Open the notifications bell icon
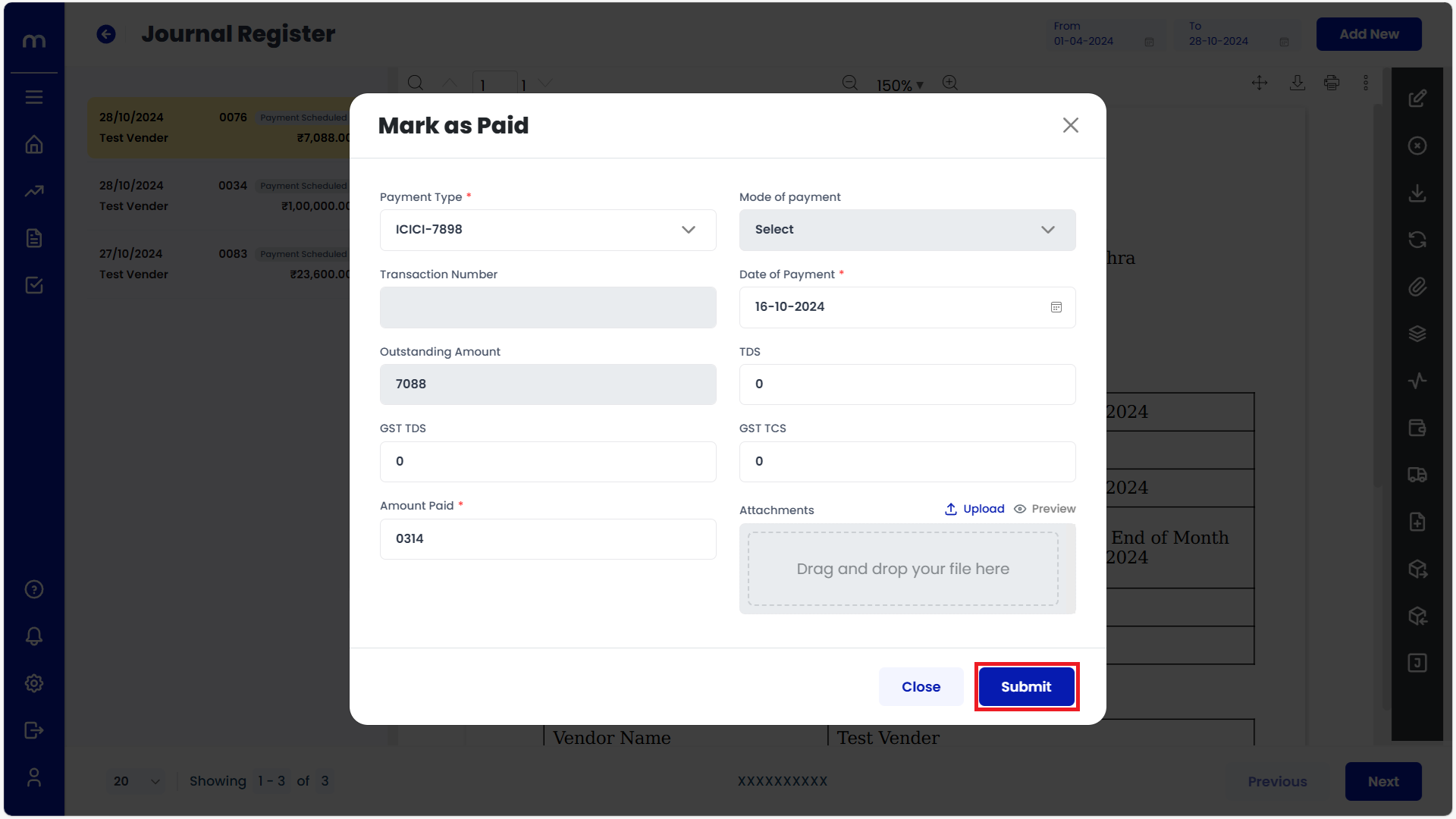 tap(34, 636)
